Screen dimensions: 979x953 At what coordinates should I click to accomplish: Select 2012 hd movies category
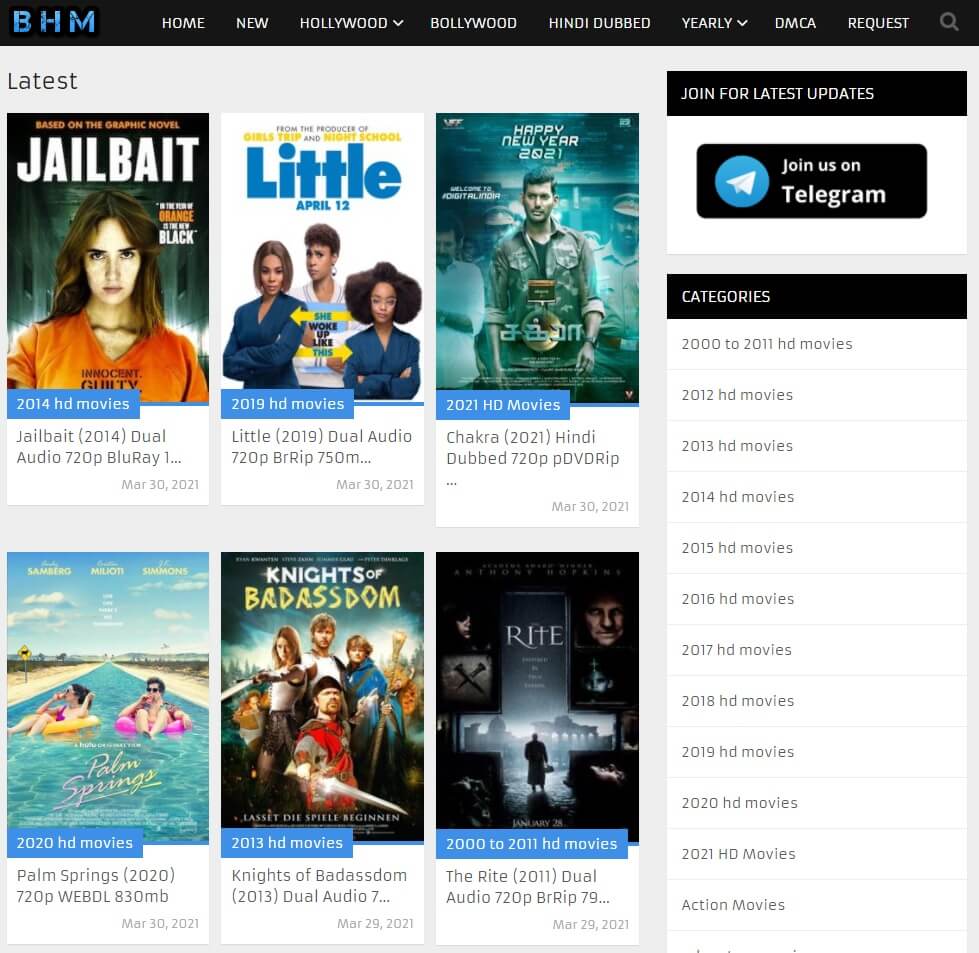click(737, 395)
